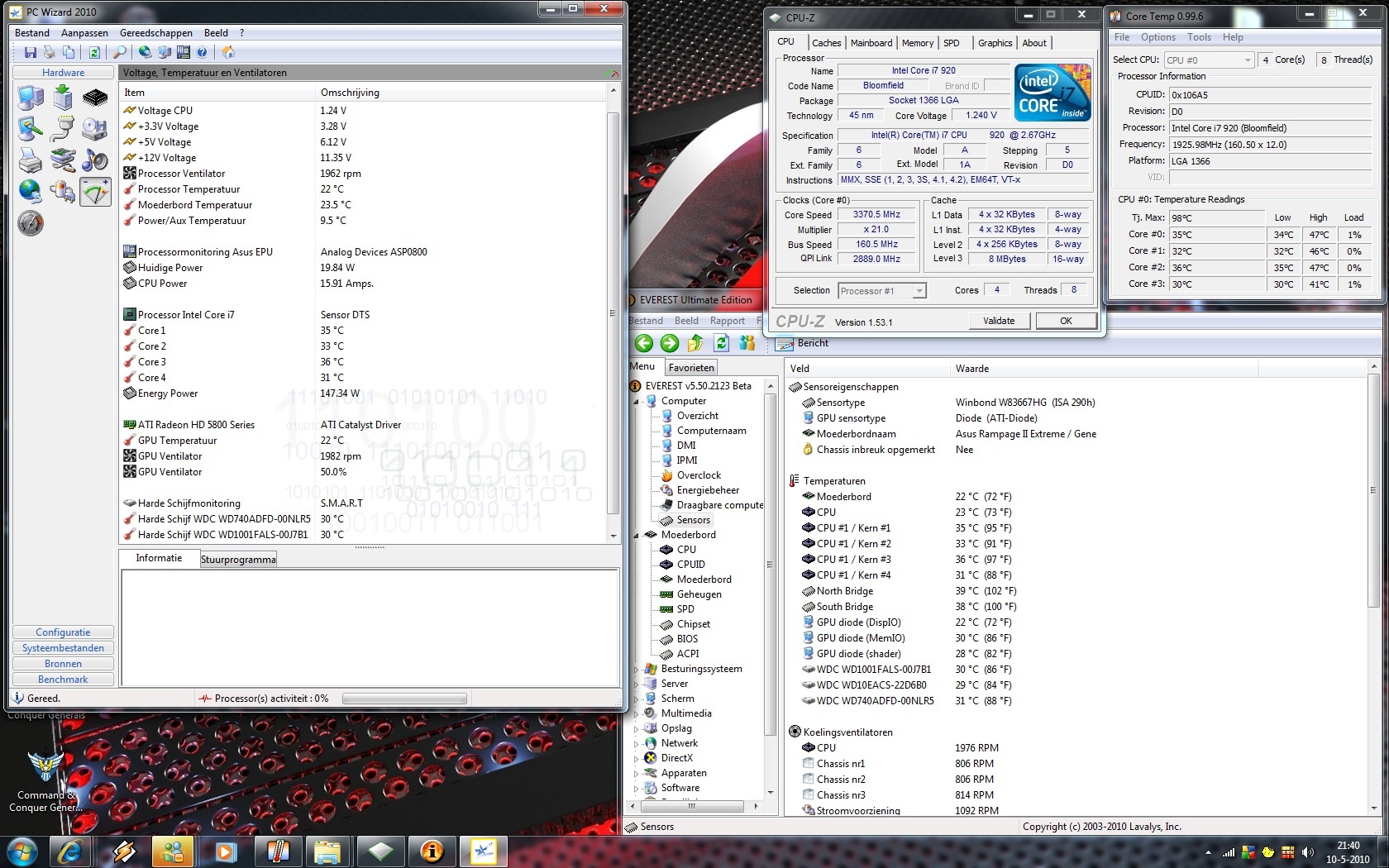Open Winamp from the taskbar
Screen dimensions: 1389x868
point(125,851)
